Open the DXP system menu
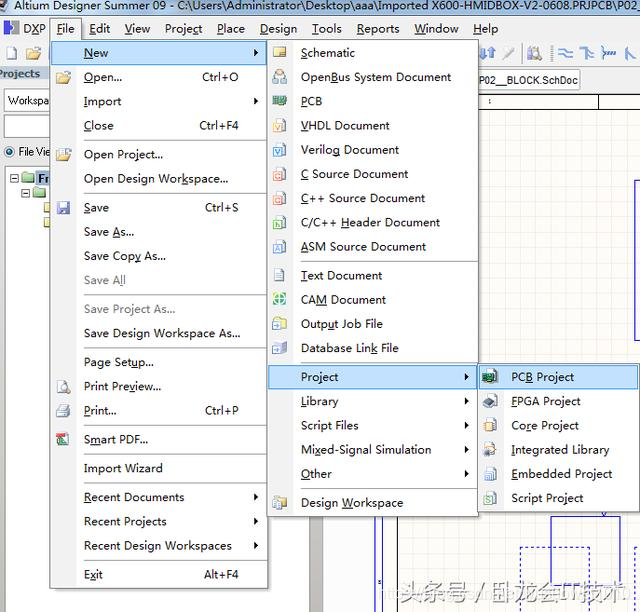640x612 pixels. pos(25,29)
